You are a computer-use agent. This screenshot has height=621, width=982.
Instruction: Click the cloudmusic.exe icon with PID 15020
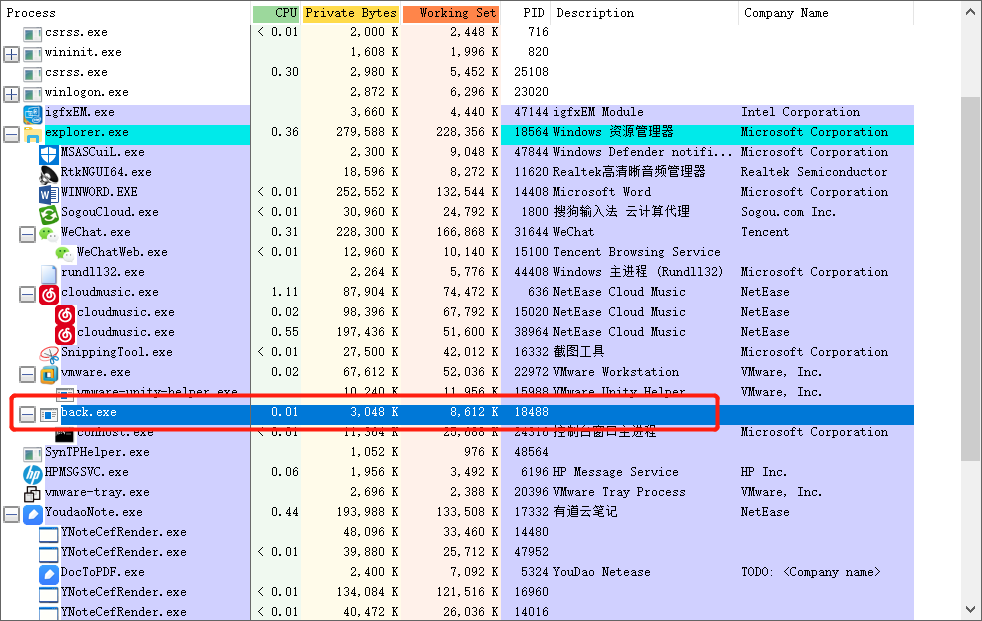coord(65,314)
